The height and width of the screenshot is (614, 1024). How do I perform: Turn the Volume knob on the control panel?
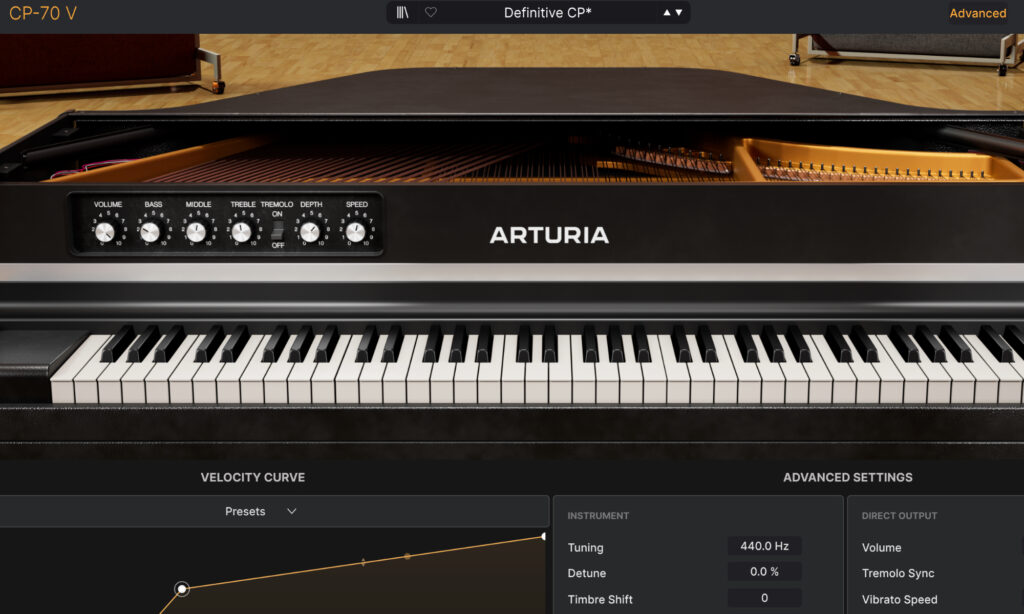pos(104,231)
